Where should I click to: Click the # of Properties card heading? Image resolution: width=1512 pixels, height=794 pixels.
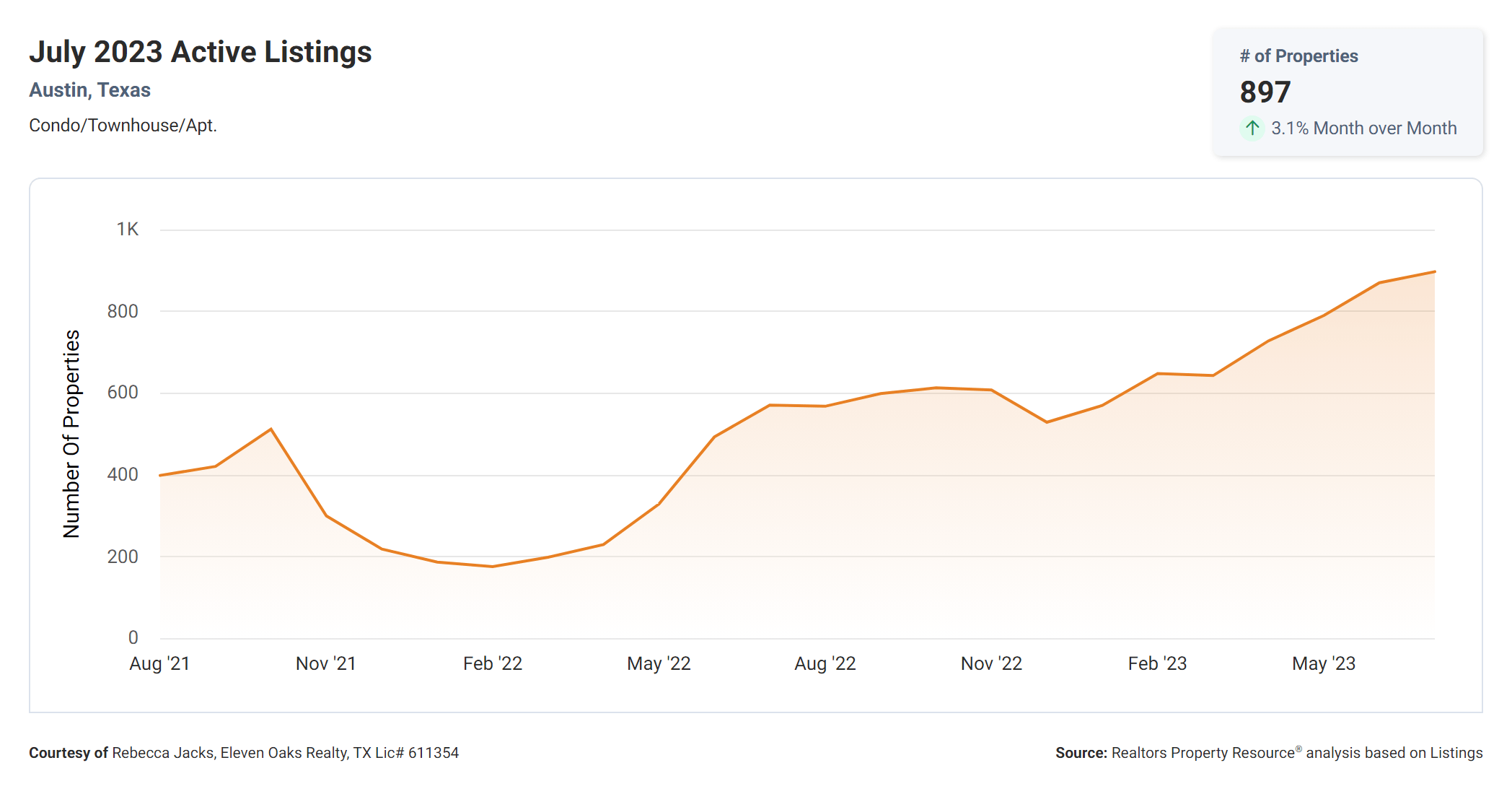tap(1298, 56)
